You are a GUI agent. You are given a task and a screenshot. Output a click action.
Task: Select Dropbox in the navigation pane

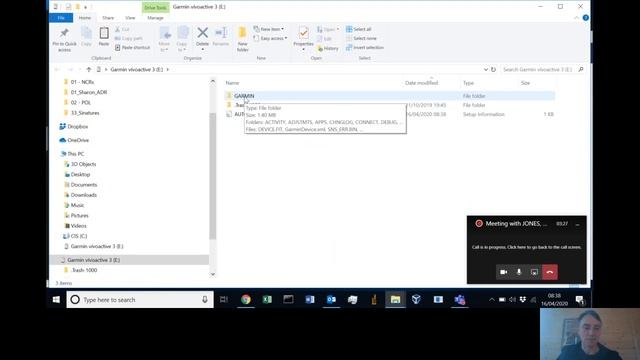(78, 127)
